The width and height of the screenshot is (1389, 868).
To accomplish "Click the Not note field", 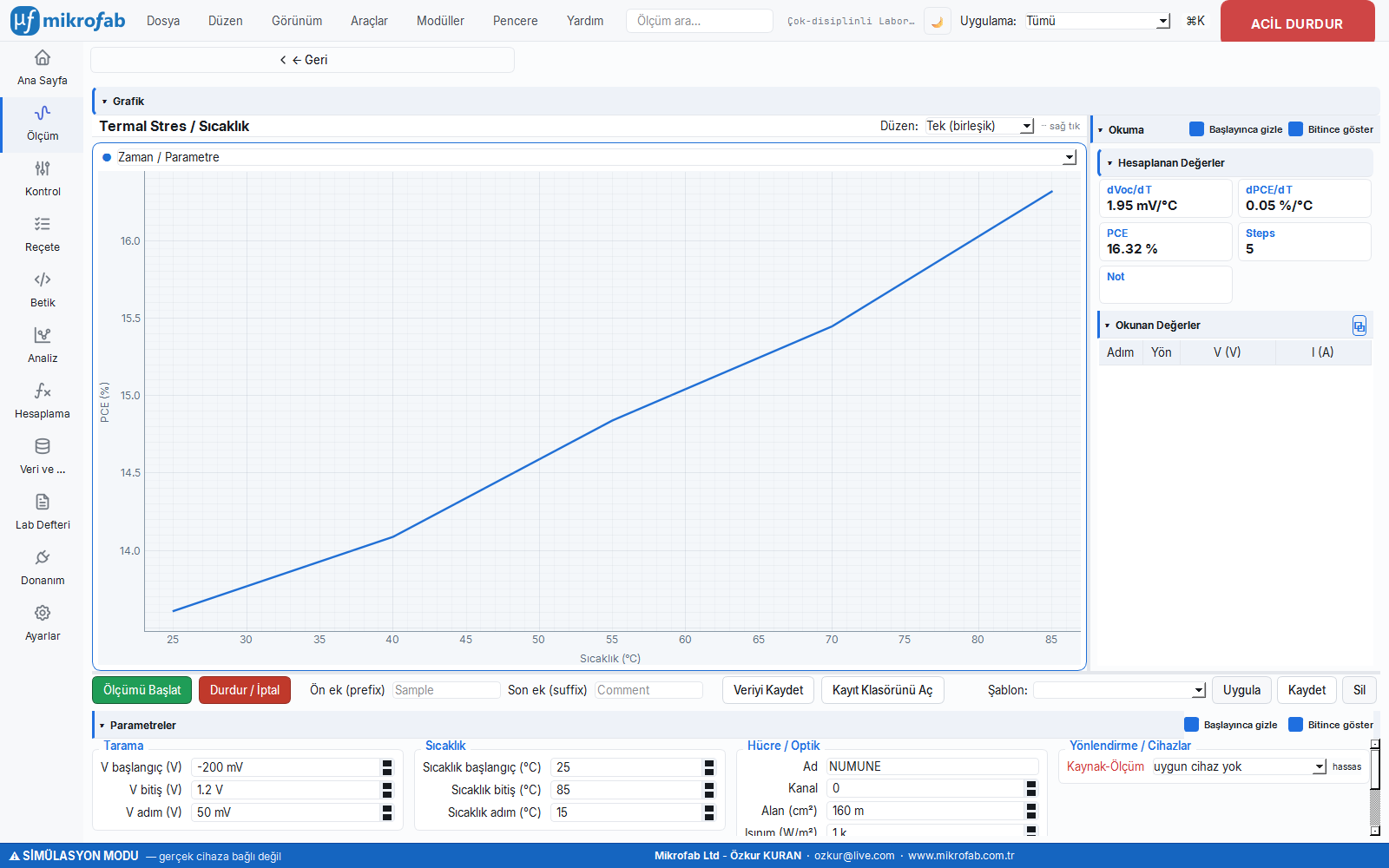I will pos(1165,285).
